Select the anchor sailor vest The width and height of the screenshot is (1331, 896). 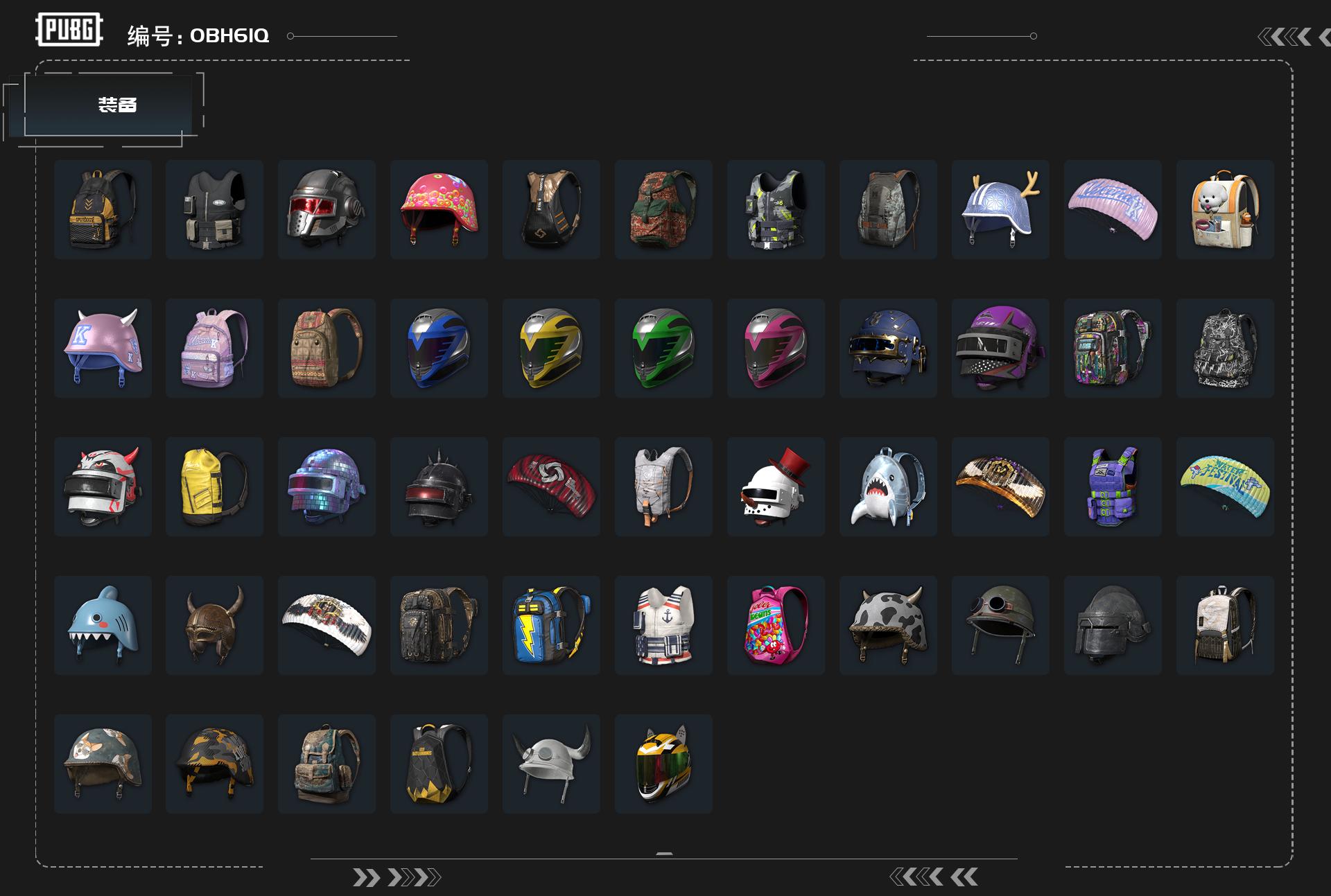click(663, 625)
